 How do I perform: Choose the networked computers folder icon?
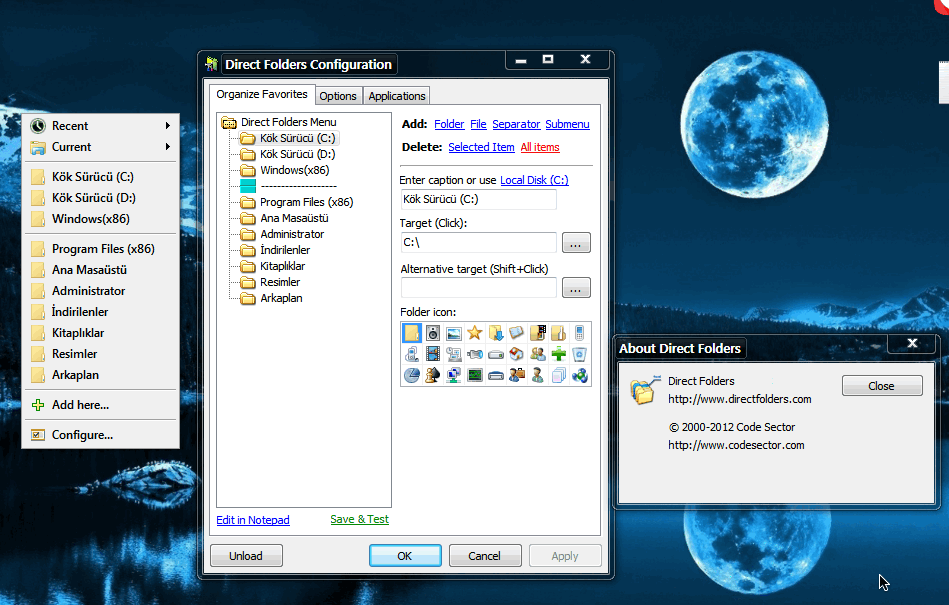coord(454,375)
